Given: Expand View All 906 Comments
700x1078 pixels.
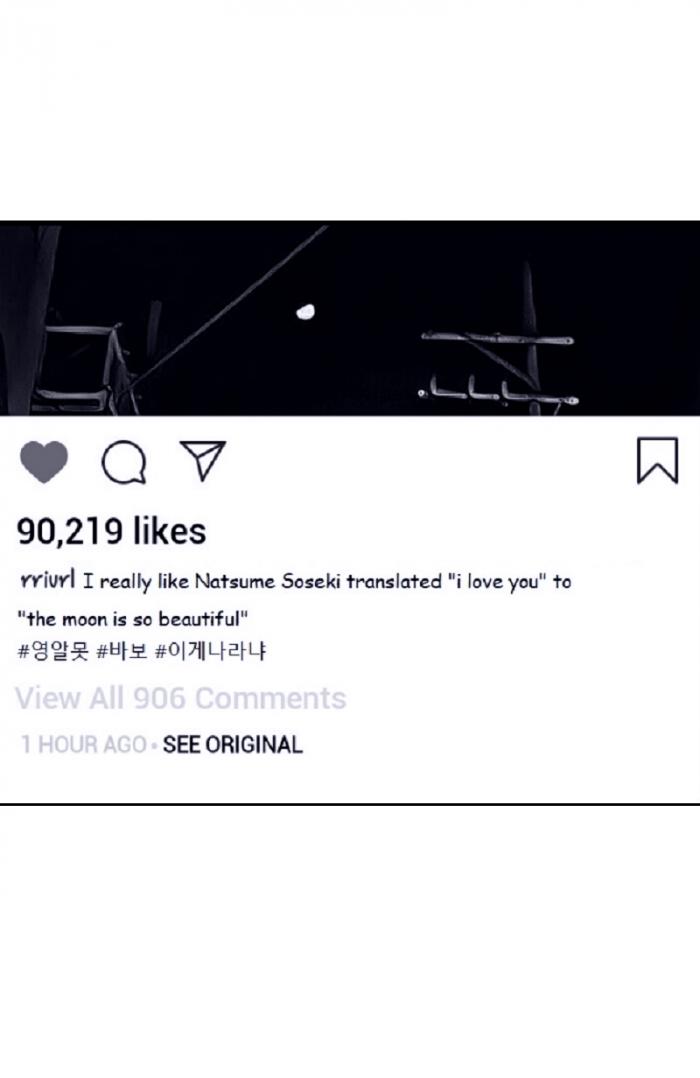Looking at the screenshot, I should (x=181, y=698).
